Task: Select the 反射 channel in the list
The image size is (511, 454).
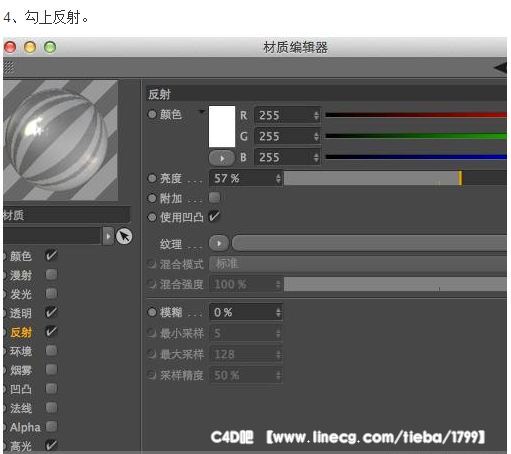Action: tap(21, 332)
